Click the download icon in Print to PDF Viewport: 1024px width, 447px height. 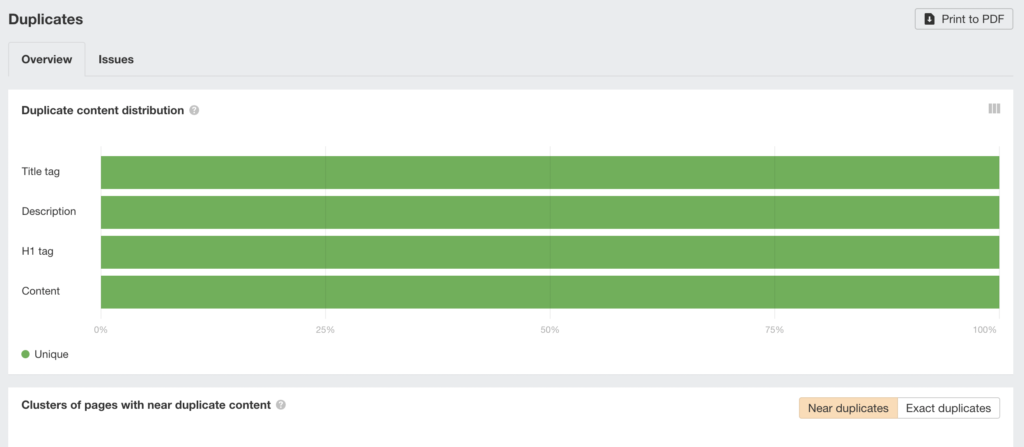[929, 19]
